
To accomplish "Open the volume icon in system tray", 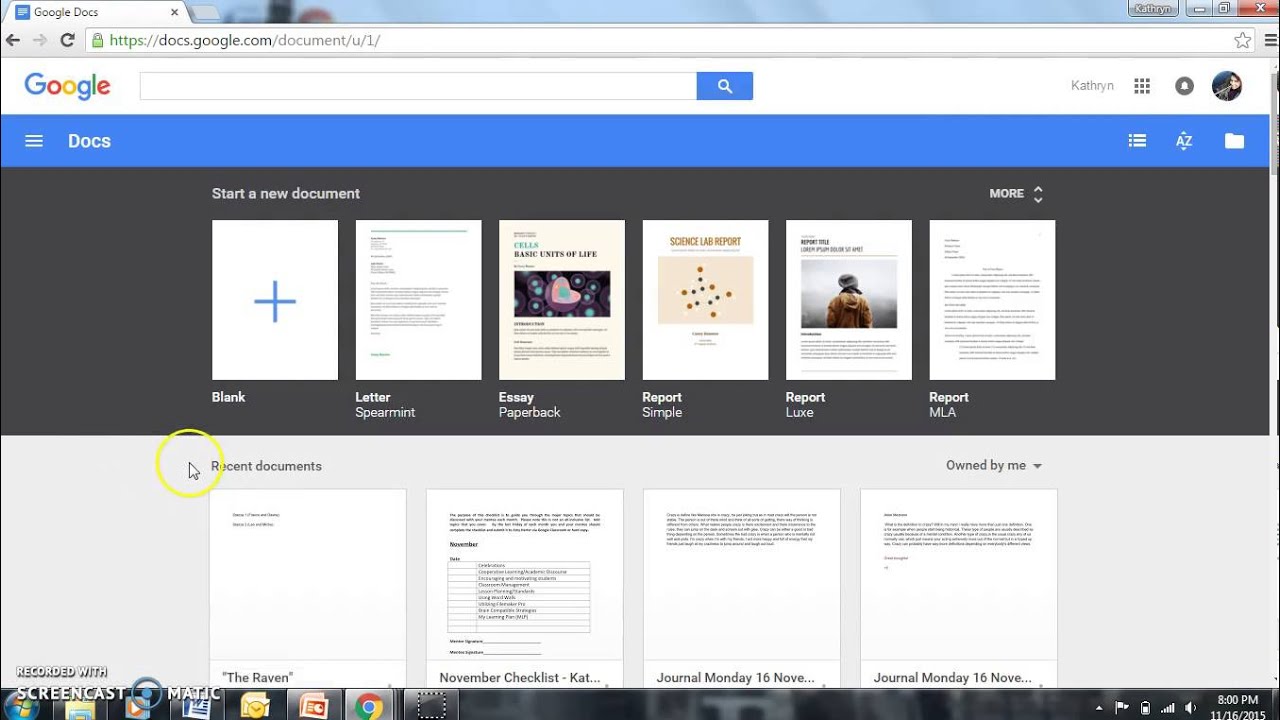I will pos(1189,708).
